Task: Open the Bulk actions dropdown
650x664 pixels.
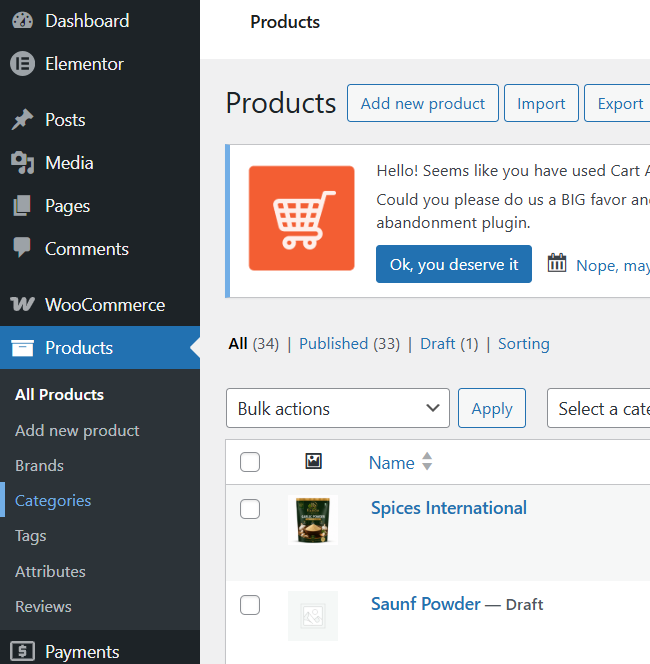Action: (338, 408)
